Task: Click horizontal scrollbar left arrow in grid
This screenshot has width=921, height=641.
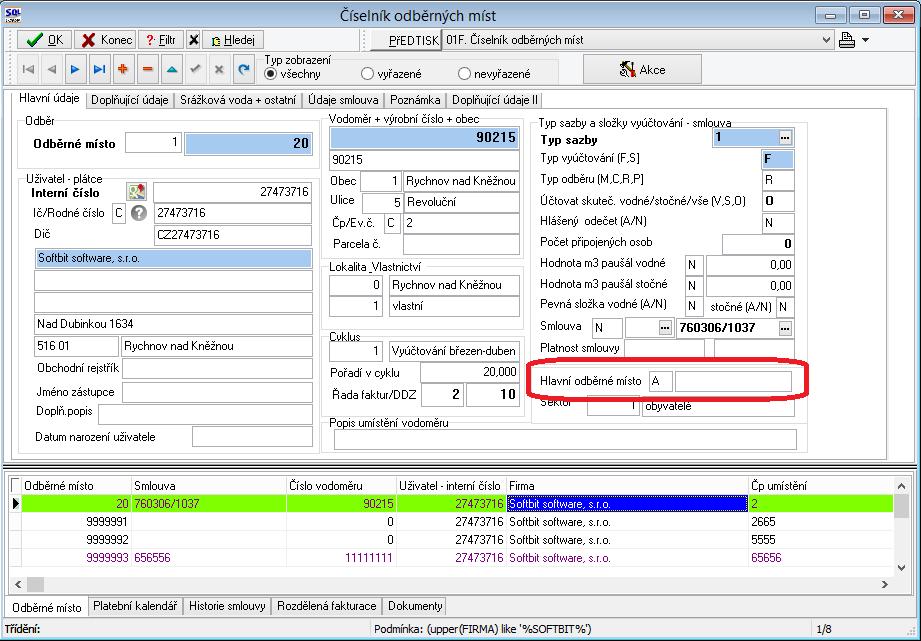Action: pyautogui.click(x=18, y=584)
